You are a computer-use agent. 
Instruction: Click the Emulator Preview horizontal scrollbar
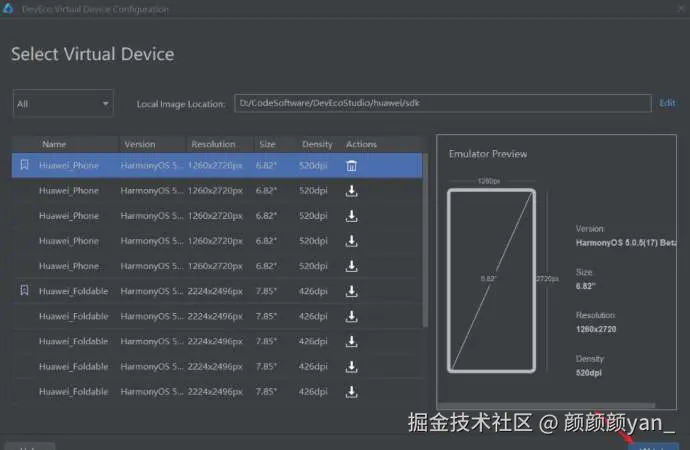(547, 405)
